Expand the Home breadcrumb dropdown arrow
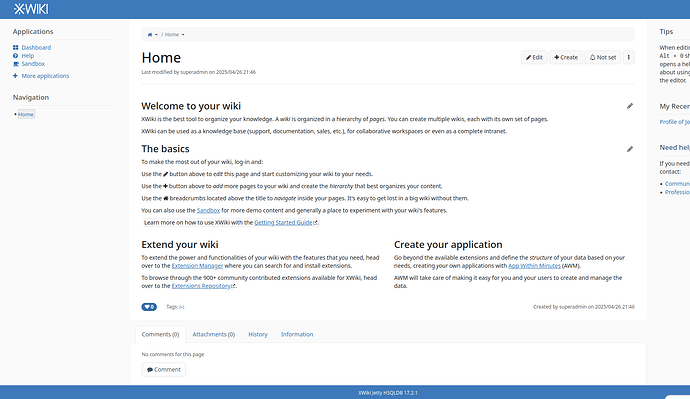 pyautogui.click(x=183, y=35)
